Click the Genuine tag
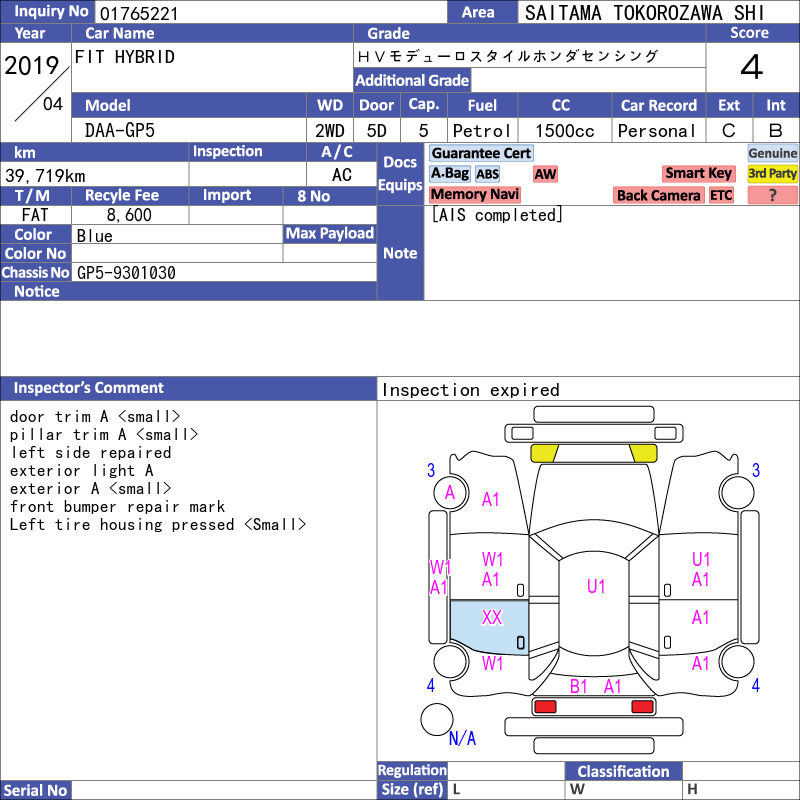 click(772, 153)
